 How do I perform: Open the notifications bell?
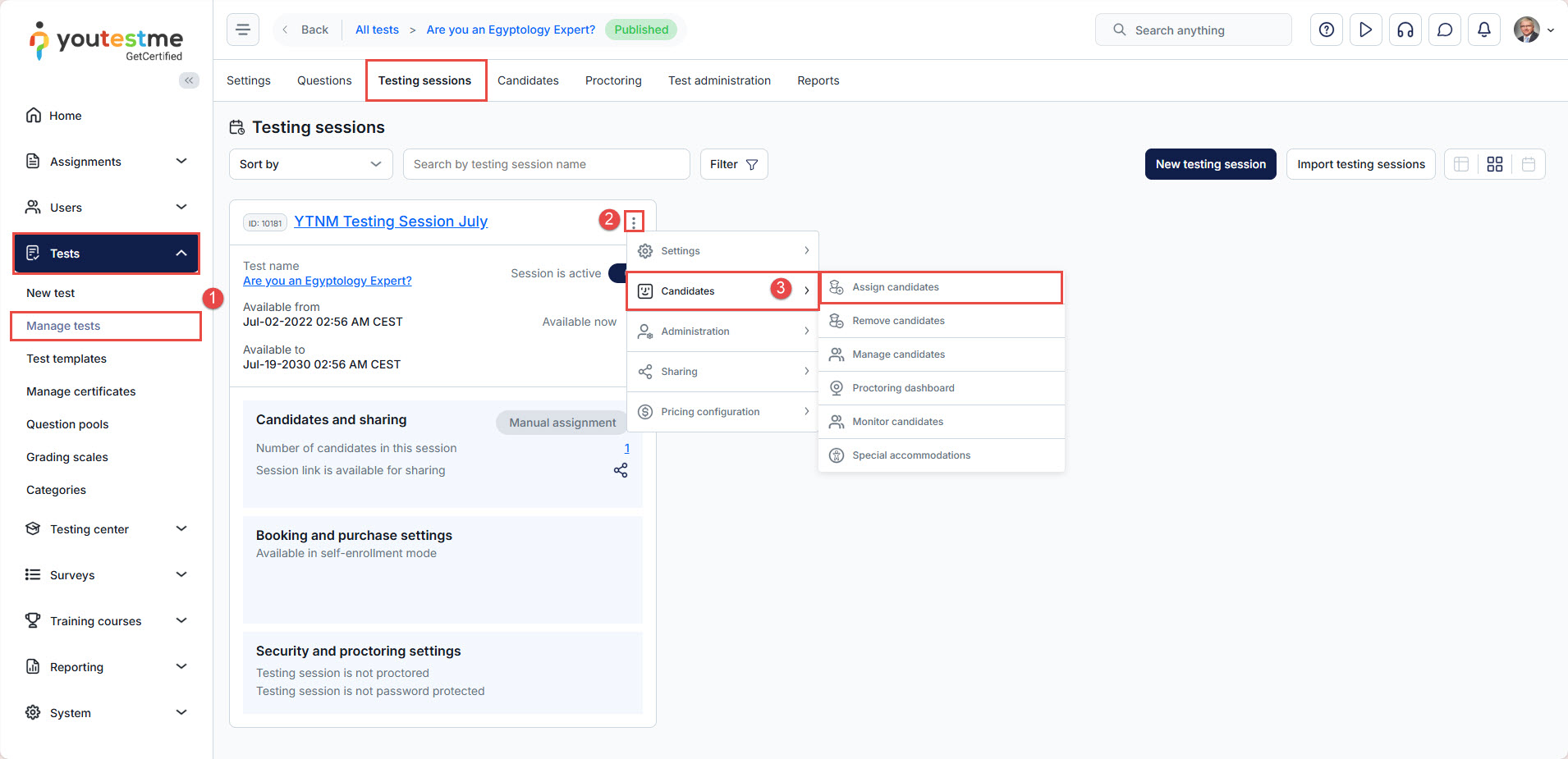[x=1483, y=30]
